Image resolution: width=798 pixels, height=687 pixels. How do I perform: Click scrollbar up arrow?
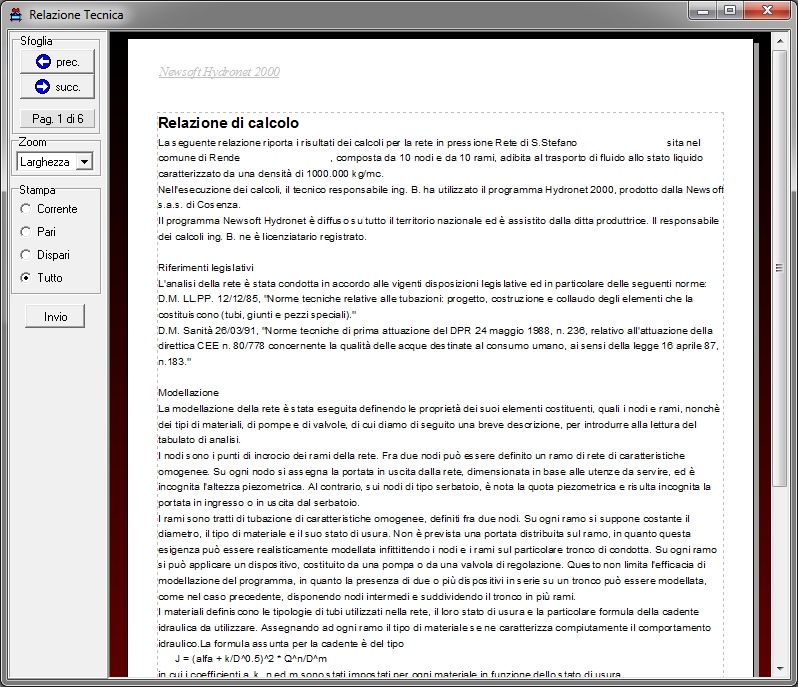pos(779,40)
